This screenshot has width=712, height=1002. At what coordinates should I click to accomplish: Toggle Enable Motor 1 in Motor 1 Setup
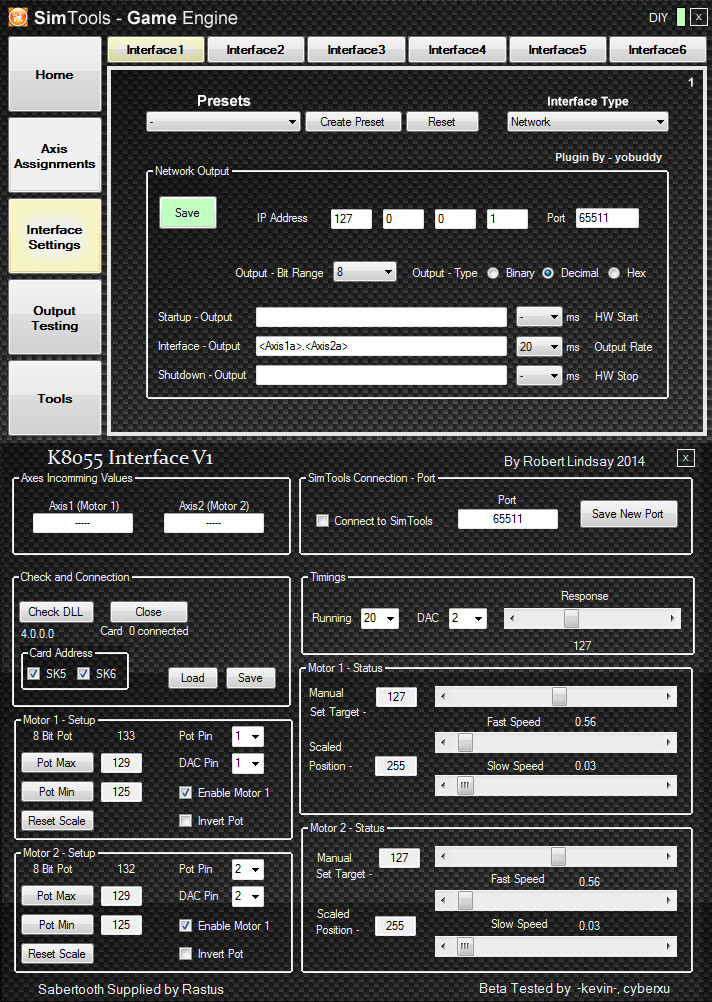tap(185, 792)
